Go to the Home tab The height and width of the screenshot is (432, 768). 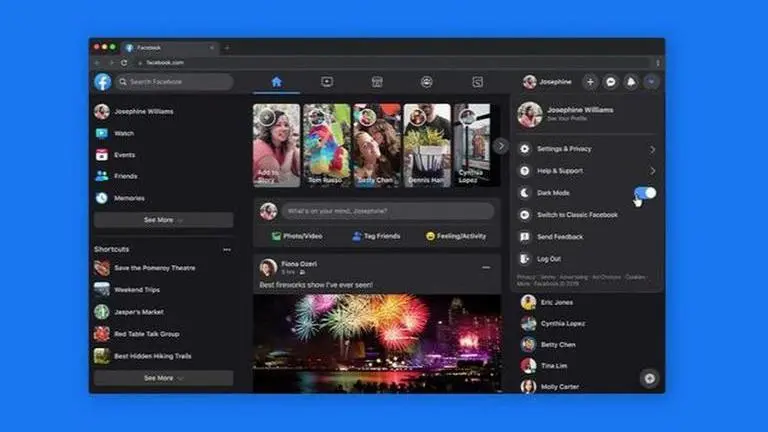(277, 82)
